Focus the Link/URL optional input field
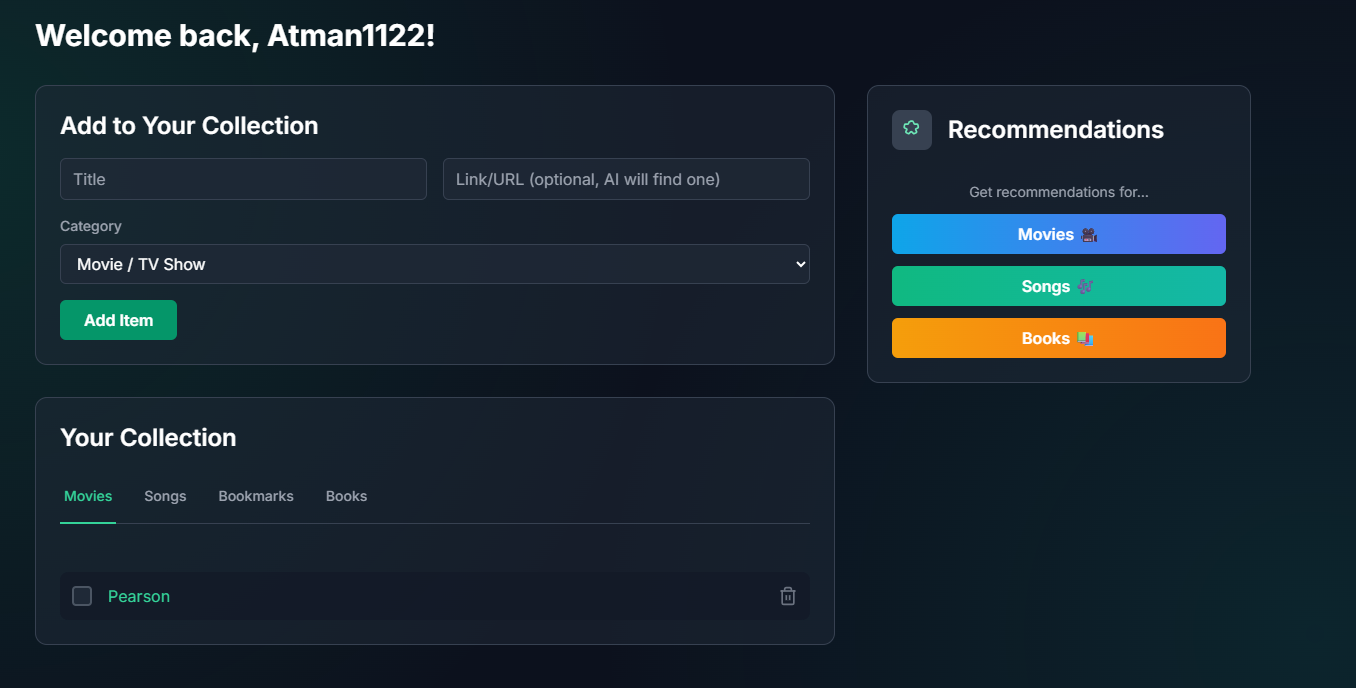The width and height of the screenshot is (1356, 688). pos(626,179)
